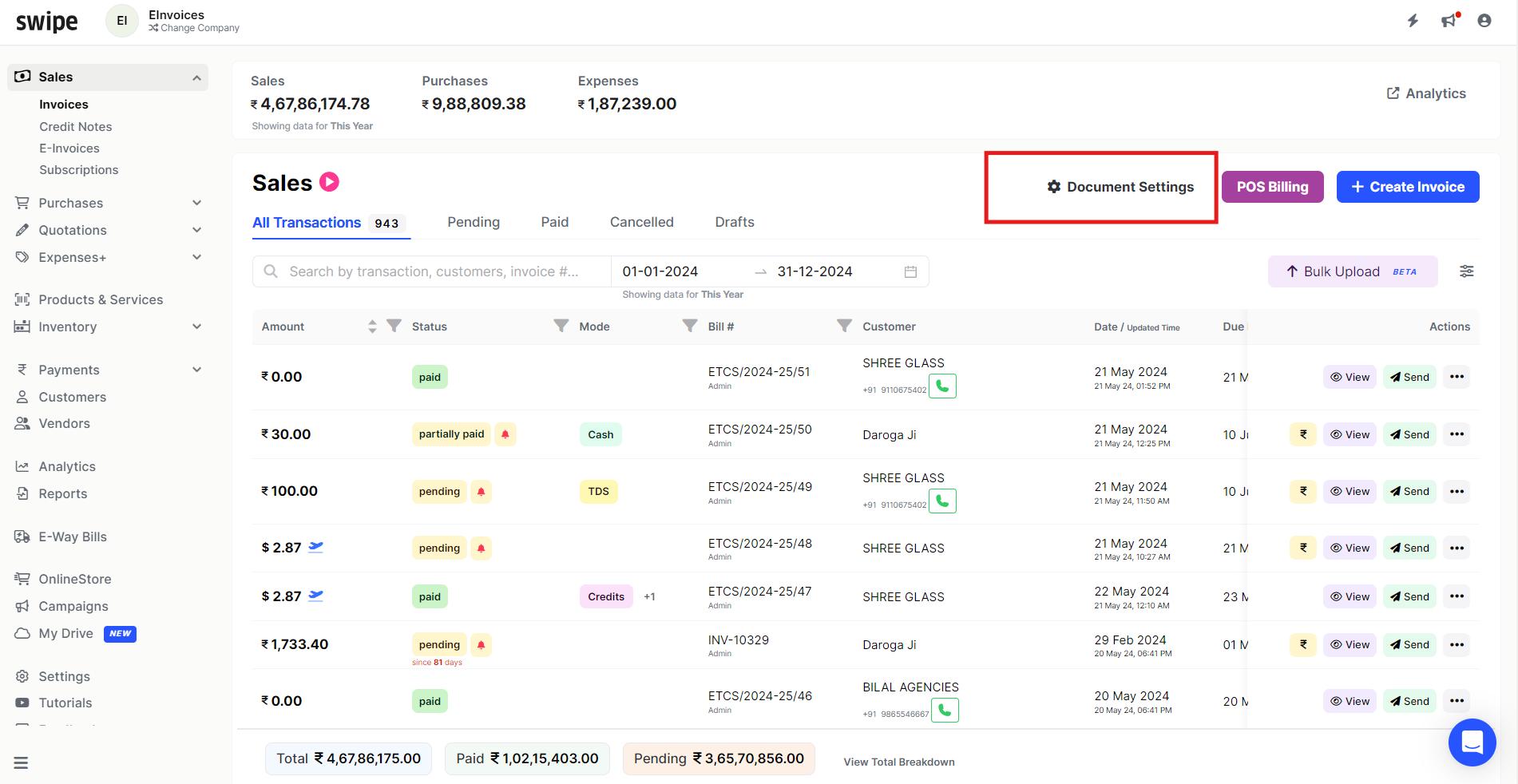Image resolution: width=1518 pixels, height=784 pixels.
Task: Open Credit Notes in the sidebar
Action: pos(76,127)
